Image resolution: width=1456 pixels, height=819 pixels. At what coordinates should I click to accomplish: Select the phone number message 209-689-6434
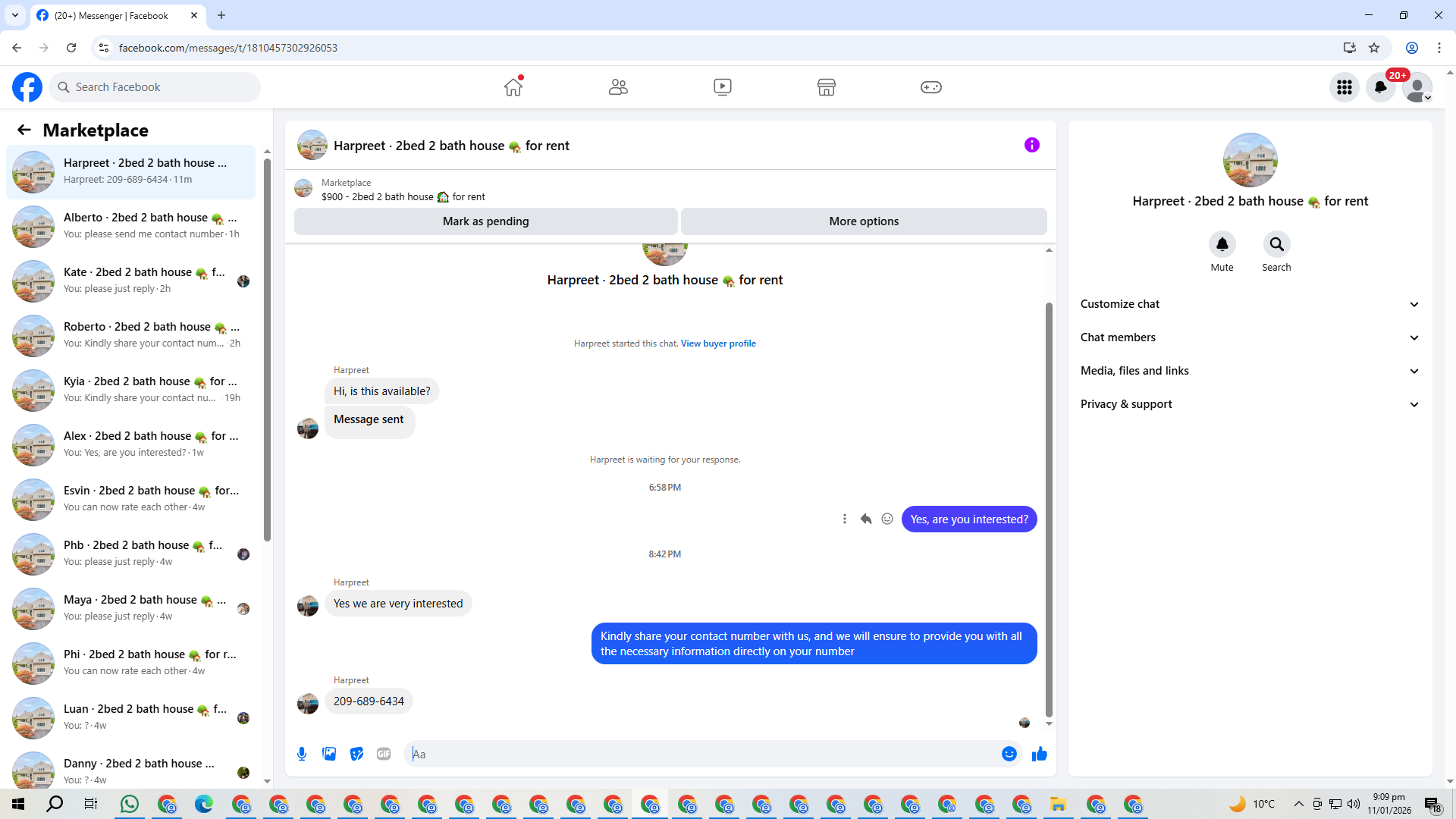point(369,701)
